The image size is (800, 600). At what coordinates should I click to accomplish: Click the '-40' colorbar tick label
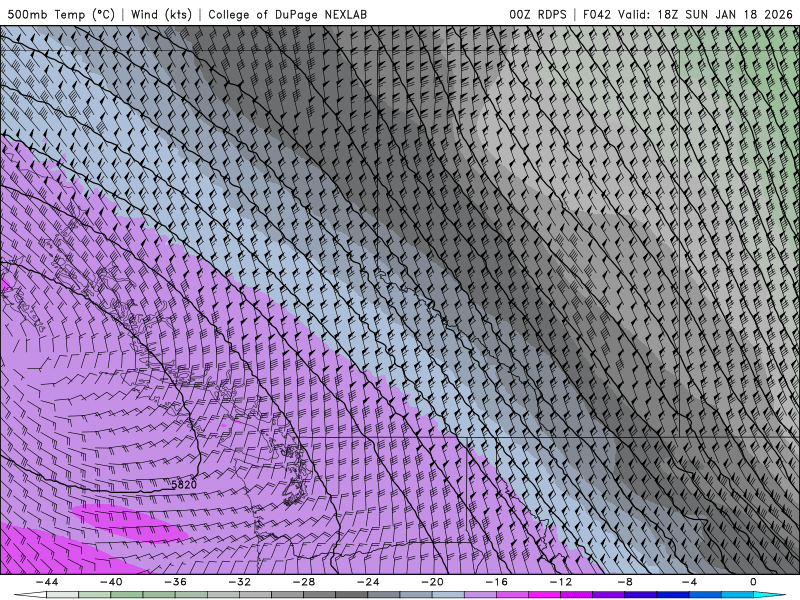[x=111, y=582]
